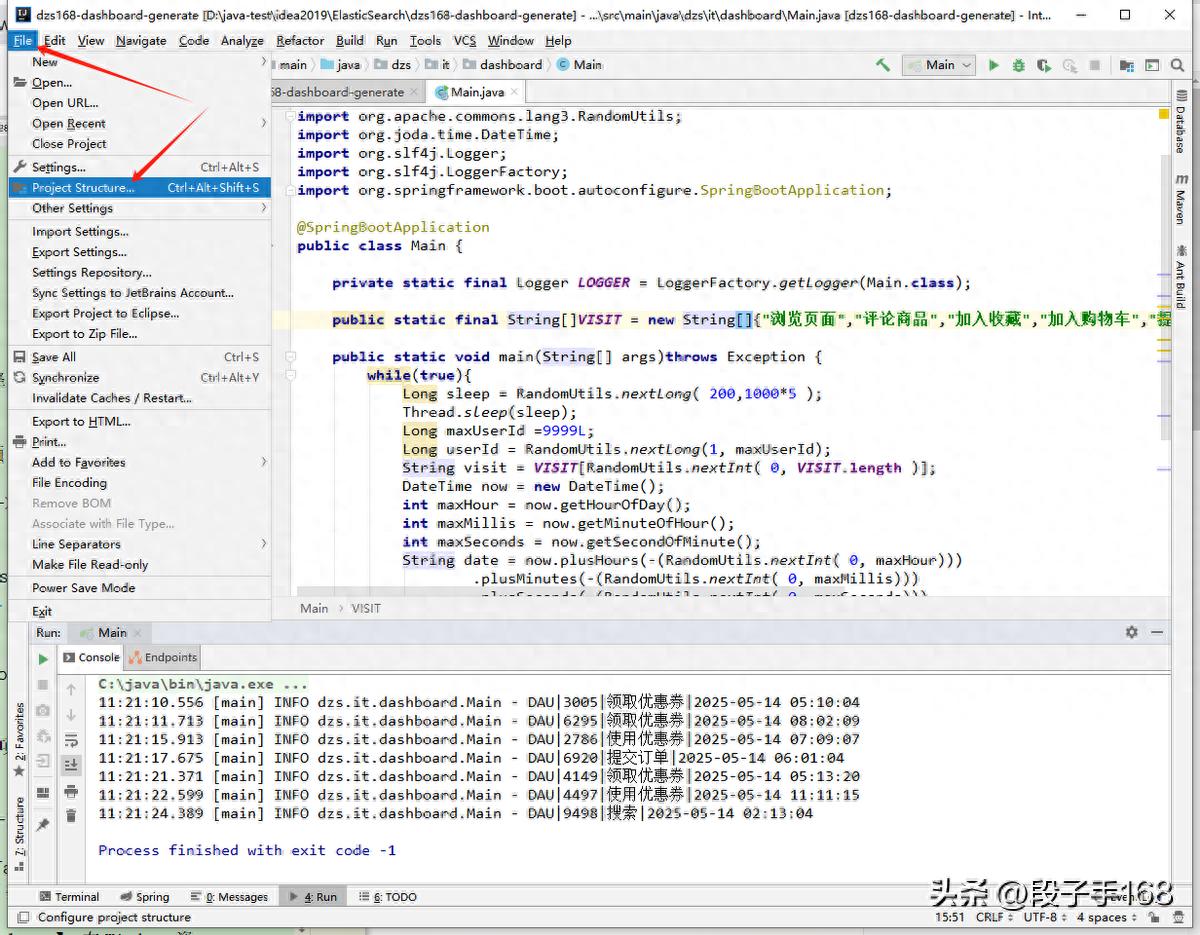Screen dimensions: 1200x935
Task: Open the CRLF line separator selector
Action: tap(993, 917)
